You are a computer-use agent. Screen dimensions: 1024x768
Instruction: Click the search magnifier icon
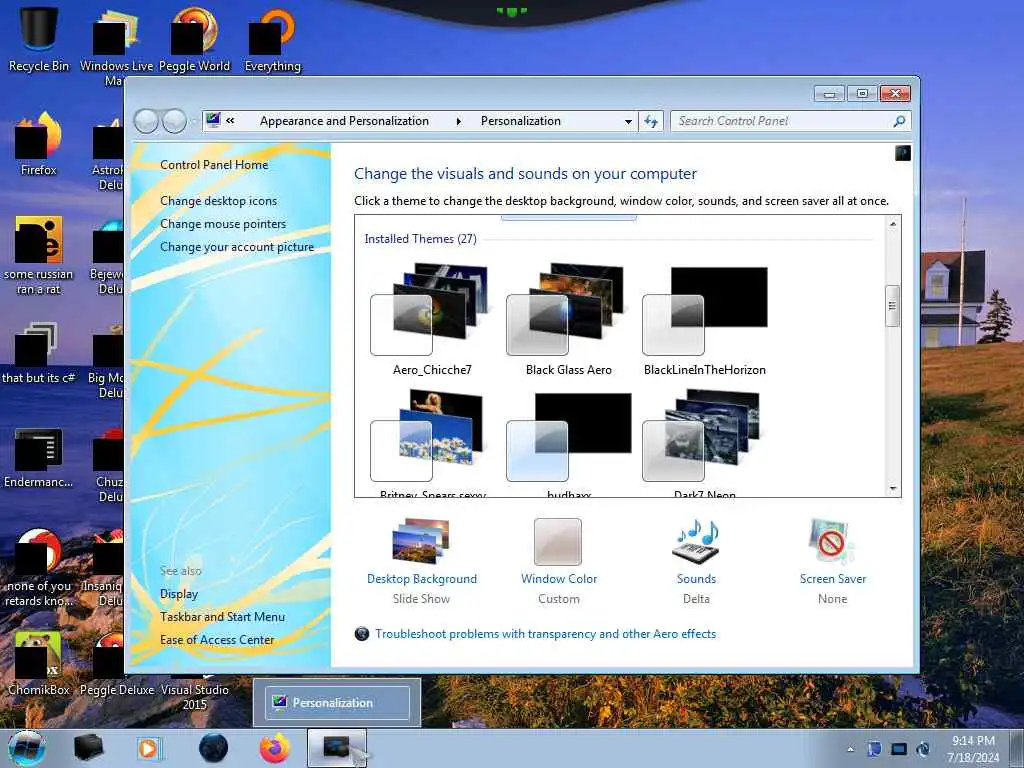click(899, 121)
